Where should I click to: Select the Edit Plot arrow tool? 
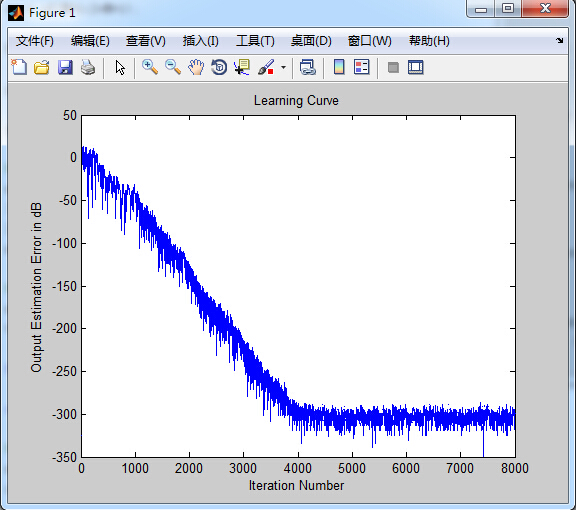coord(120,68)
